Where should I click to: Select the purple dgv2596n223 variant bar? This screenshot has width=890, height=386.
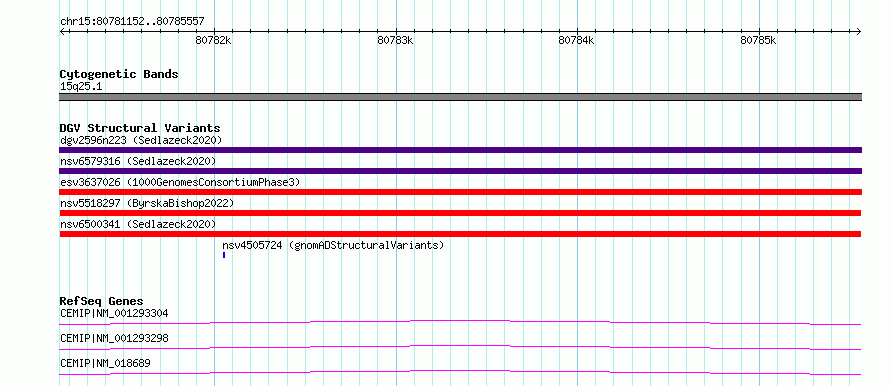[460, 150]
